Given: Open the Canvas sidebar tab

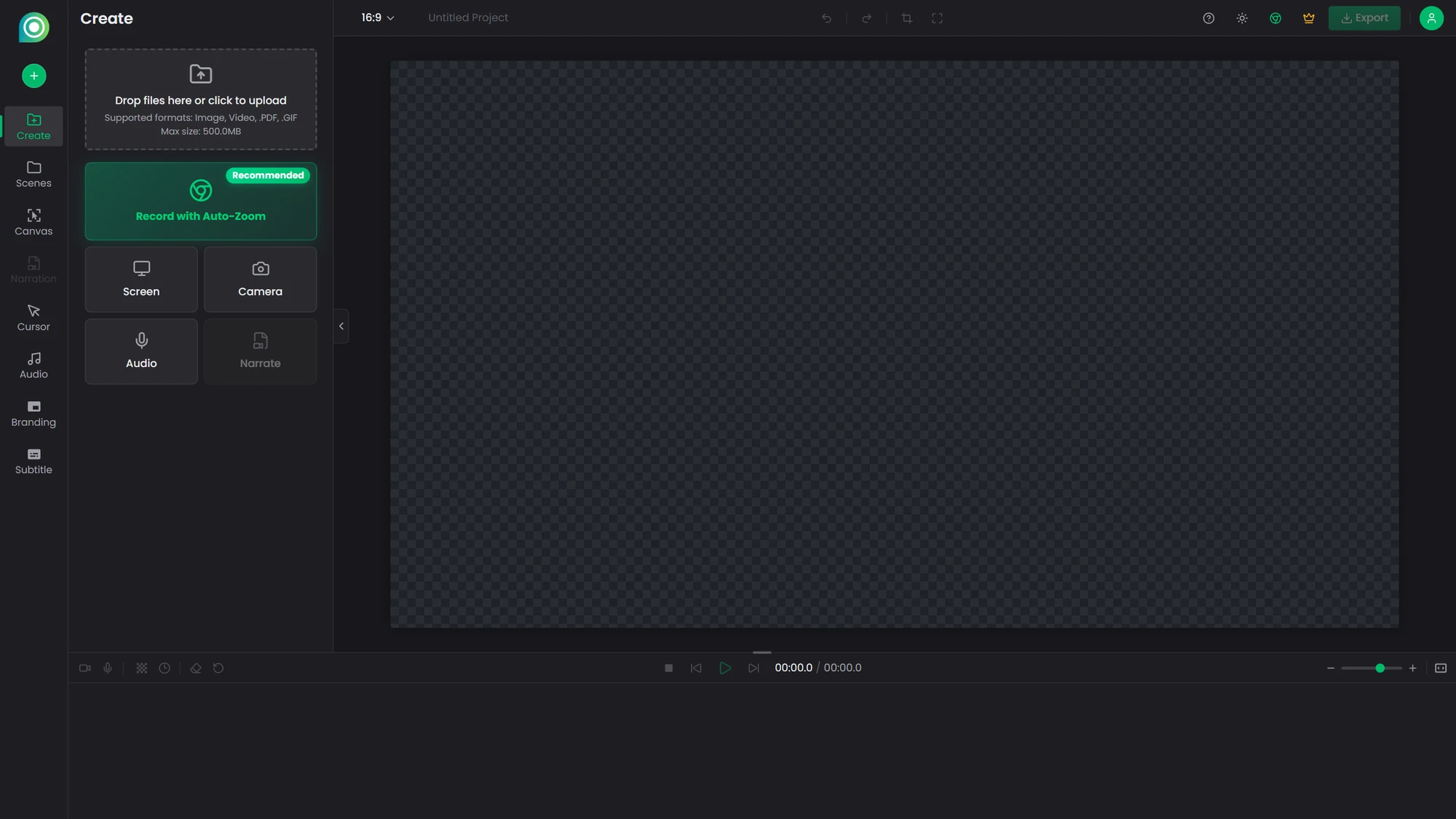Looking at the screenshot, I should (33, 222).
